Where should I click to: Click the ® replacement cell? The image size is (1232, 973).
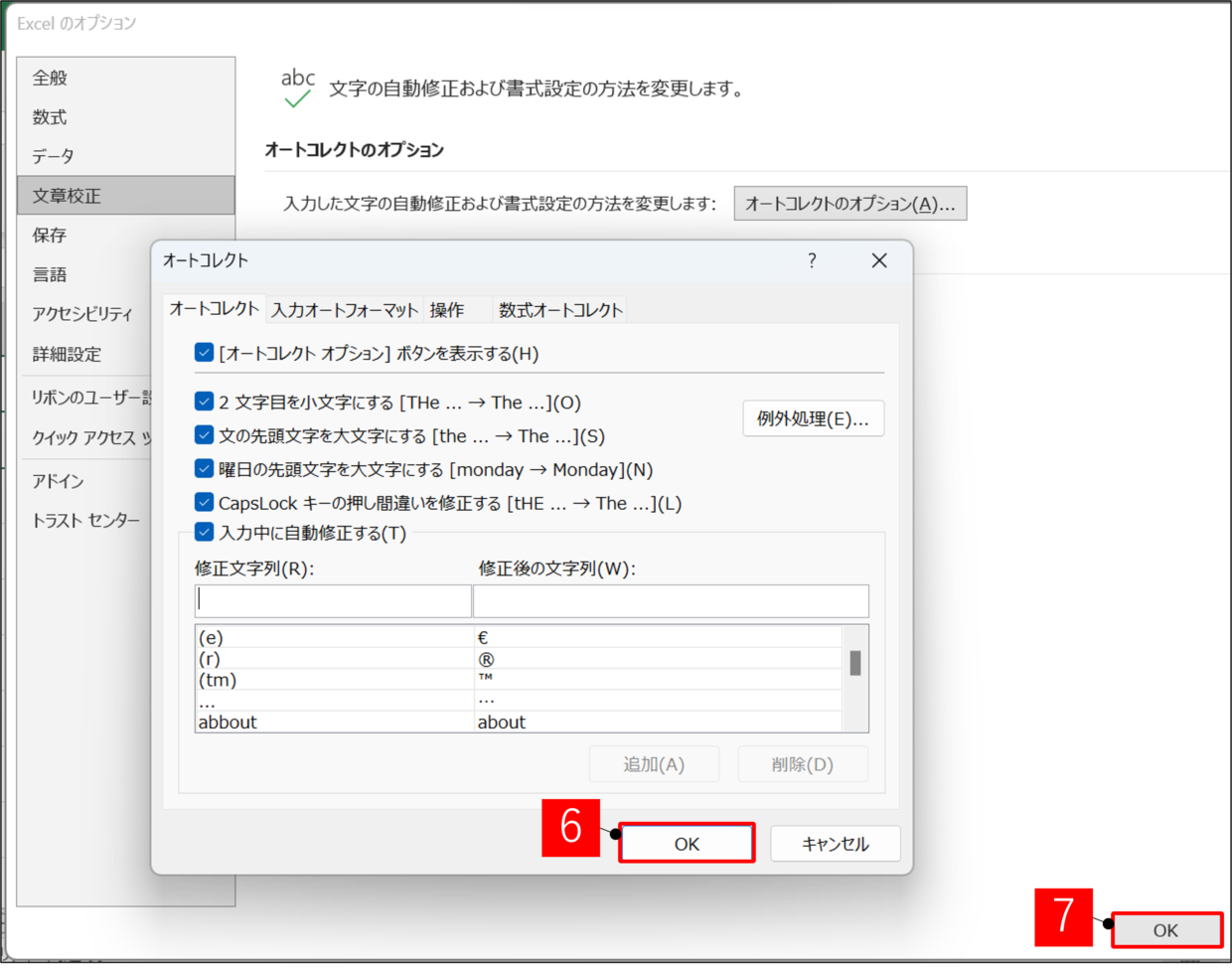(x=658, y=659)
